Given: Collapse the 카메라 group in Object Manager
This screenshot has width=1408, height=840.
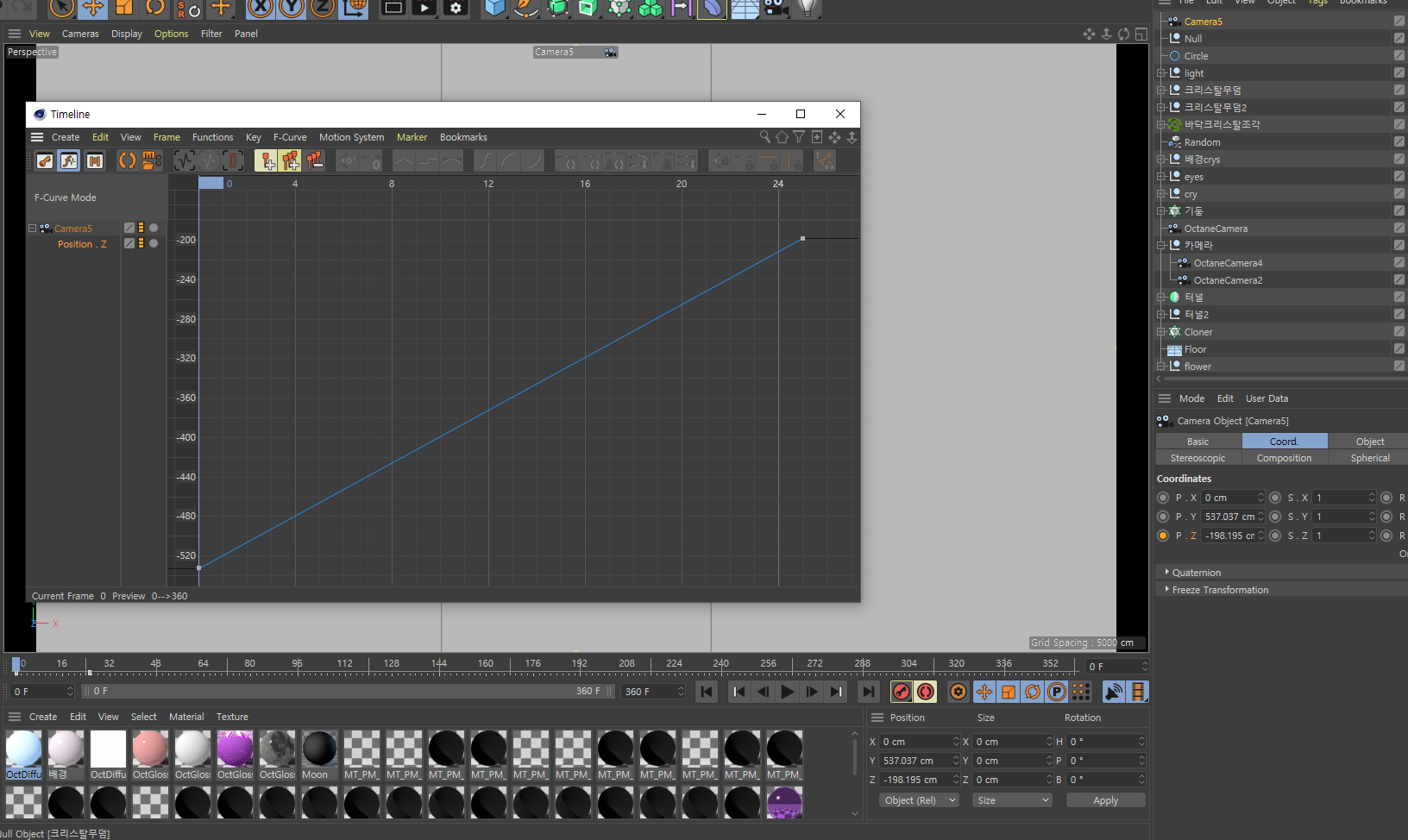Looking at the screenshot, I should point(1161,246).
